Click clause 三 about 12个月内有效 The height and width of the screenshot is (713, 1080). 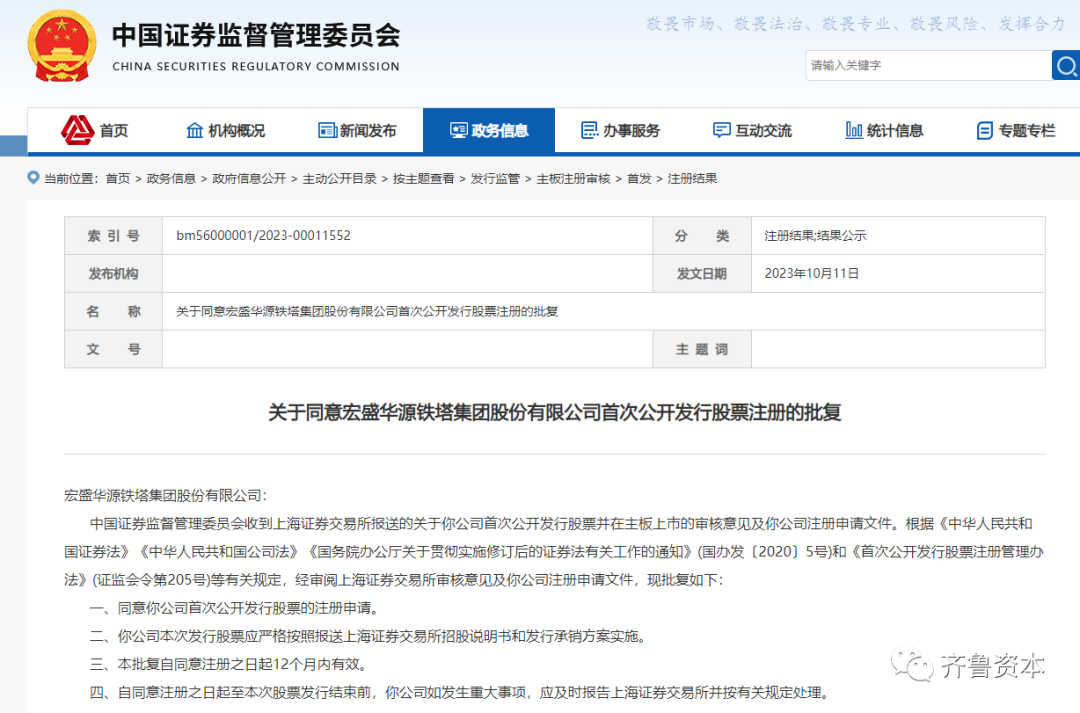231,665
